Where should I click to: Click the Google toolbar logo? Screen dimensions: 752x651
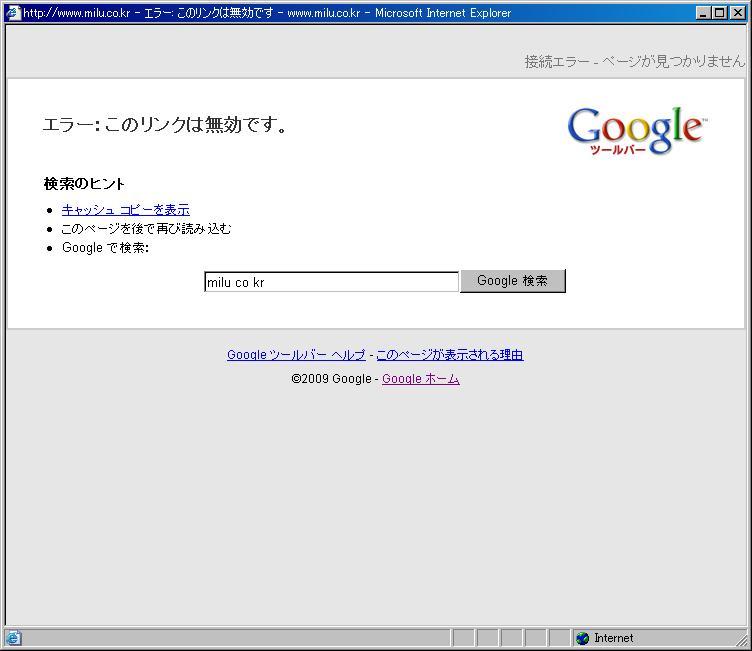[x=635, y=131]
